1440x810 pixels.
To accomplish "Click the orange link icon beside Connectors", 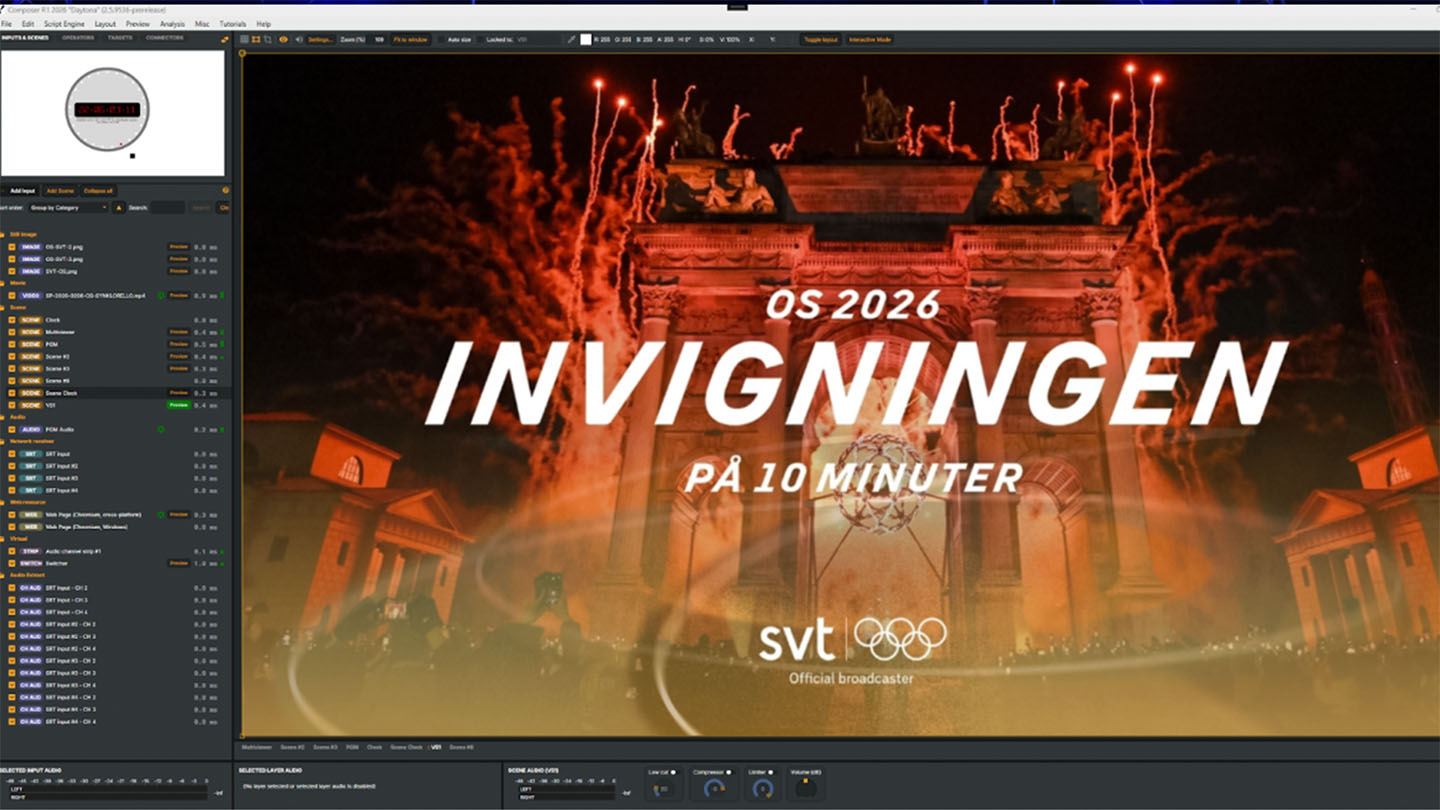I will pos(225,40).
